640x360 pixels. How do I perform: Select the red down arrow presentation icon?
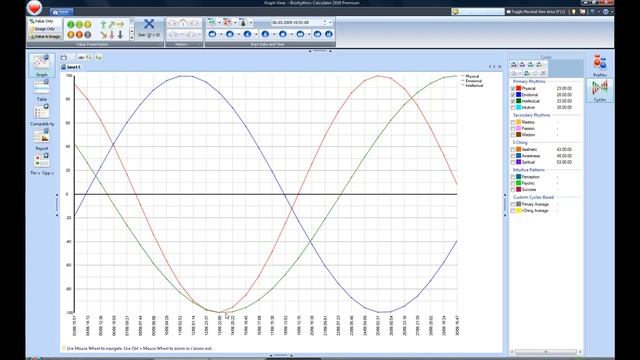pyautogui.click(x=112, y=35)
